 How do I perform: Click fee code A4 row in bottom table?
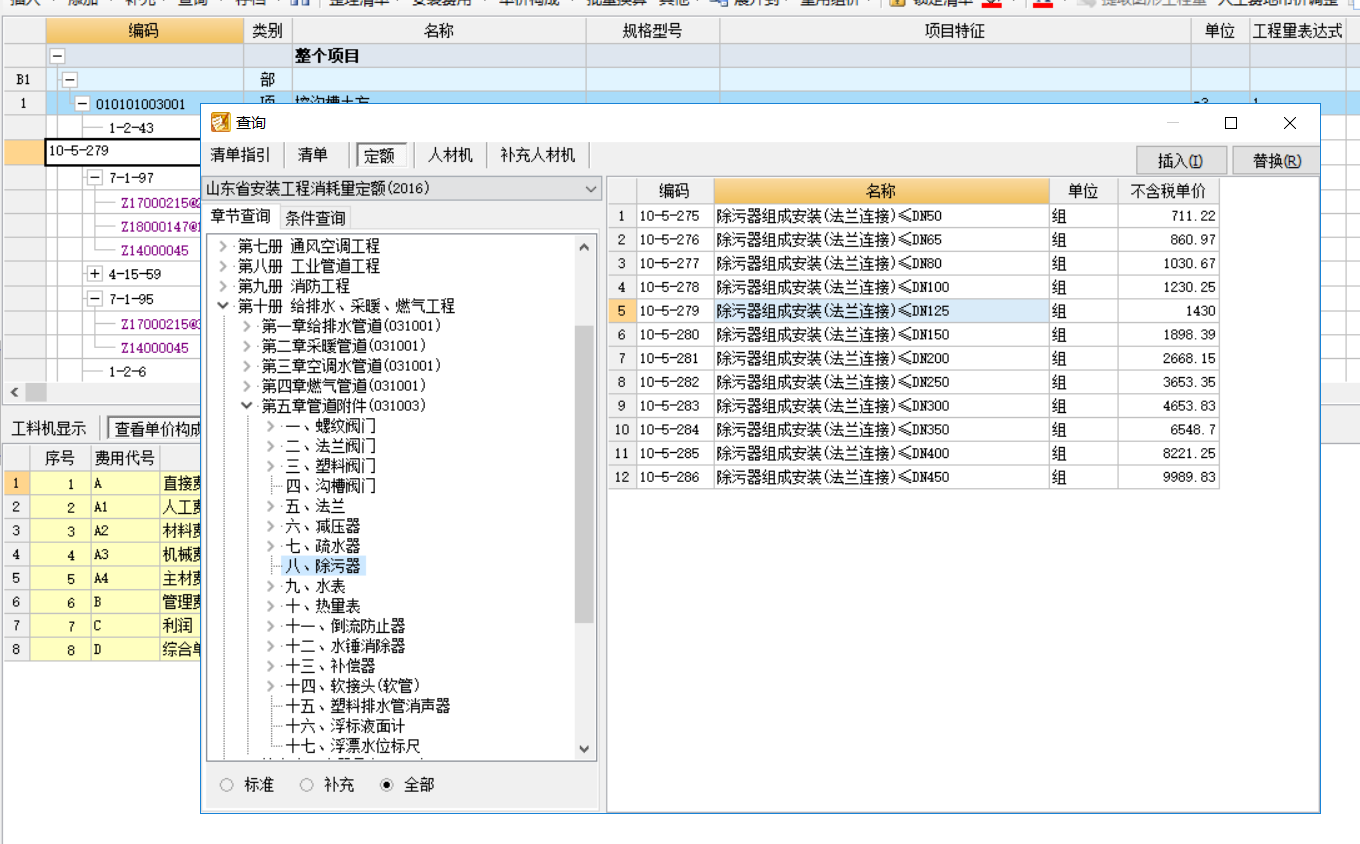tap(100, 578)
